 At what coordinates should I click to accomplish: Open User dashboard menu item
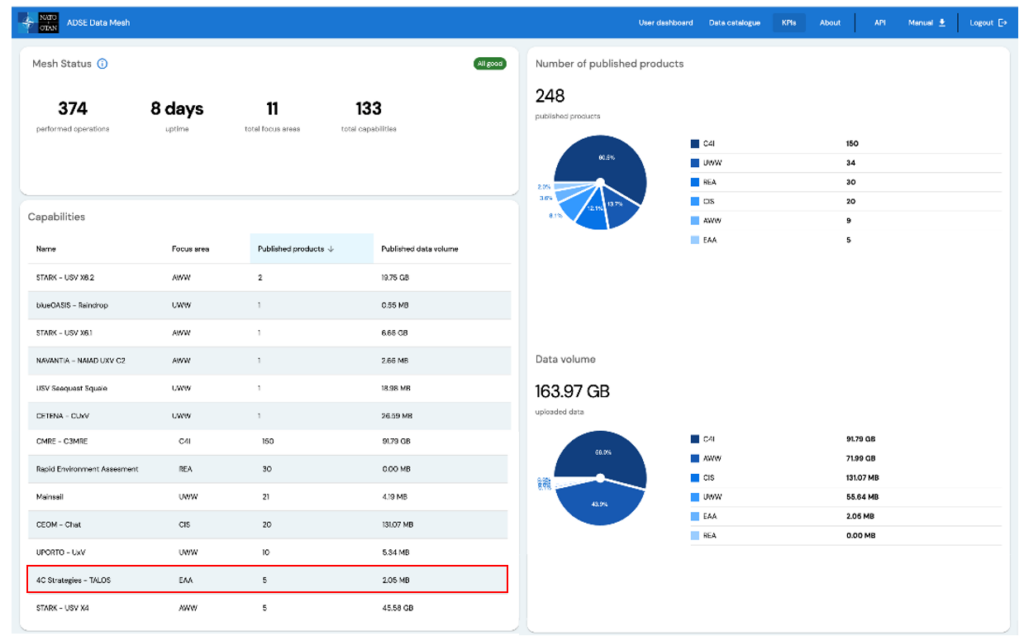[665, 22]
